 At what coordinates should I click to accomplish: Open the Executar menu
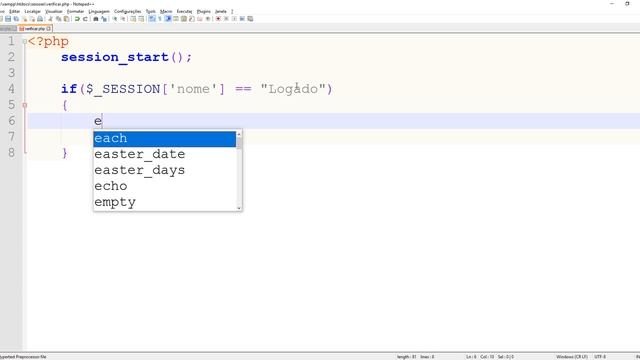184,11
